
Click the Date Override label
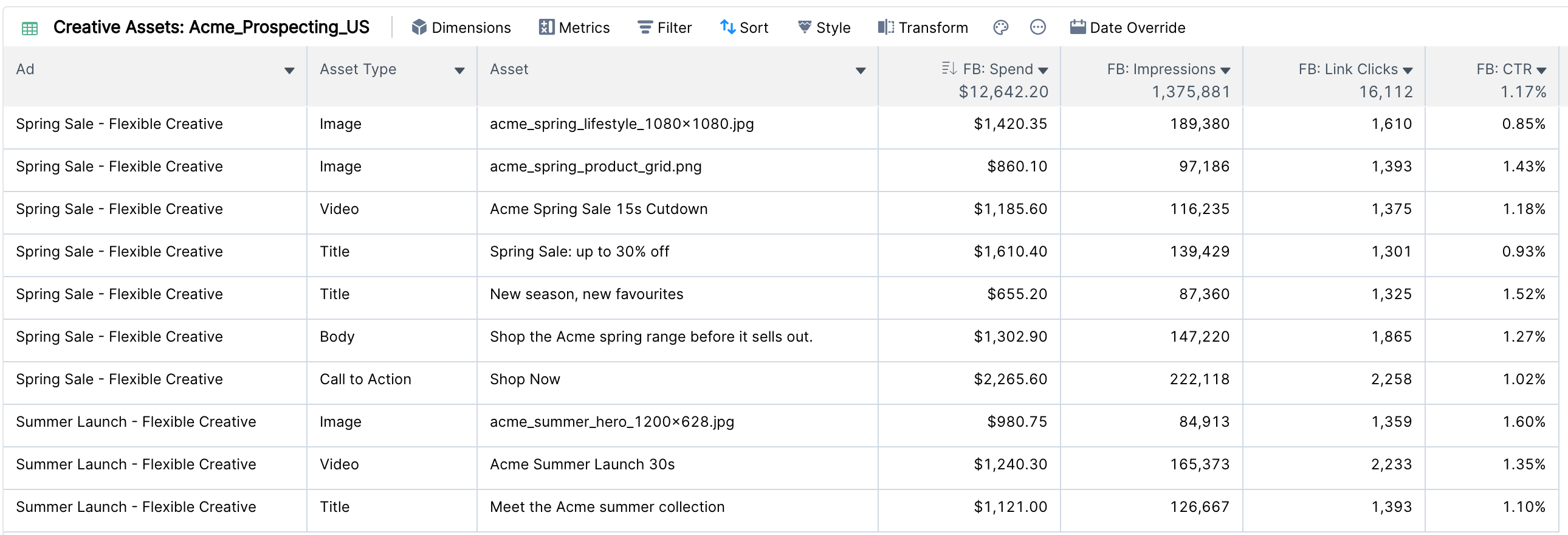1138,28
